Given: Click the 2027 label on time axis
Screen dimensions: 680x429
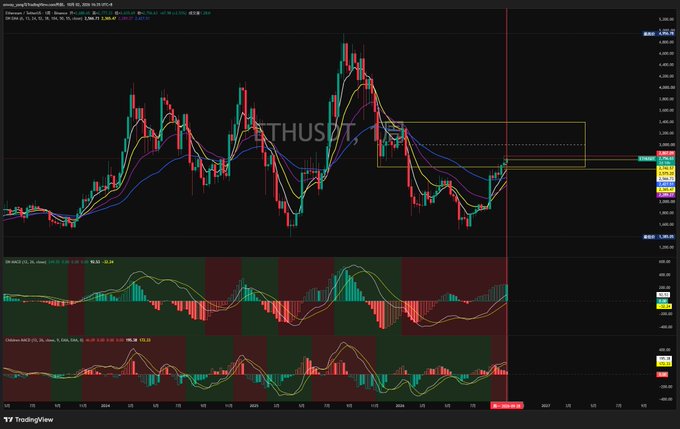Looking at the screenshot, I should (546, 406).
